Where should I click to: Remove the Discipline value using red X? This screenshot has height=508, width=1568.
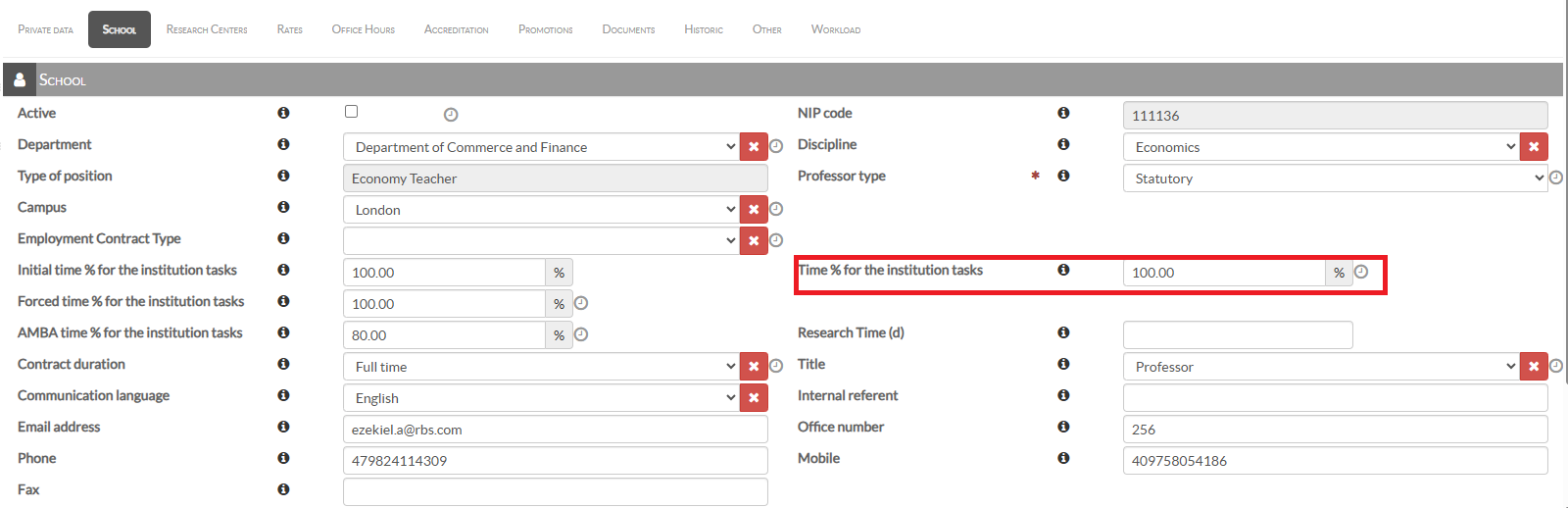(1534, 147)
